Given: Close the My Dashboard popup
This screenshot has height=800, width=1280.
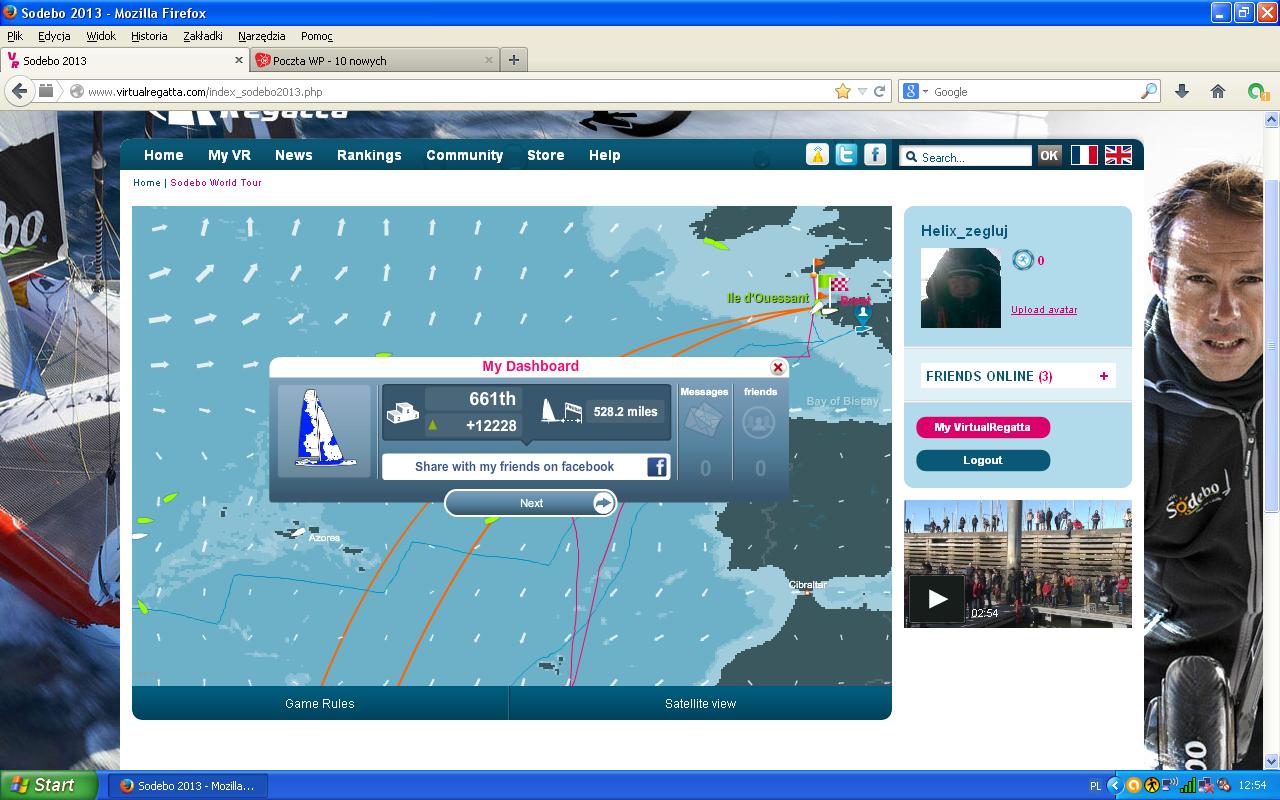Looking at the screenshot, I should (x=778, y=367).
